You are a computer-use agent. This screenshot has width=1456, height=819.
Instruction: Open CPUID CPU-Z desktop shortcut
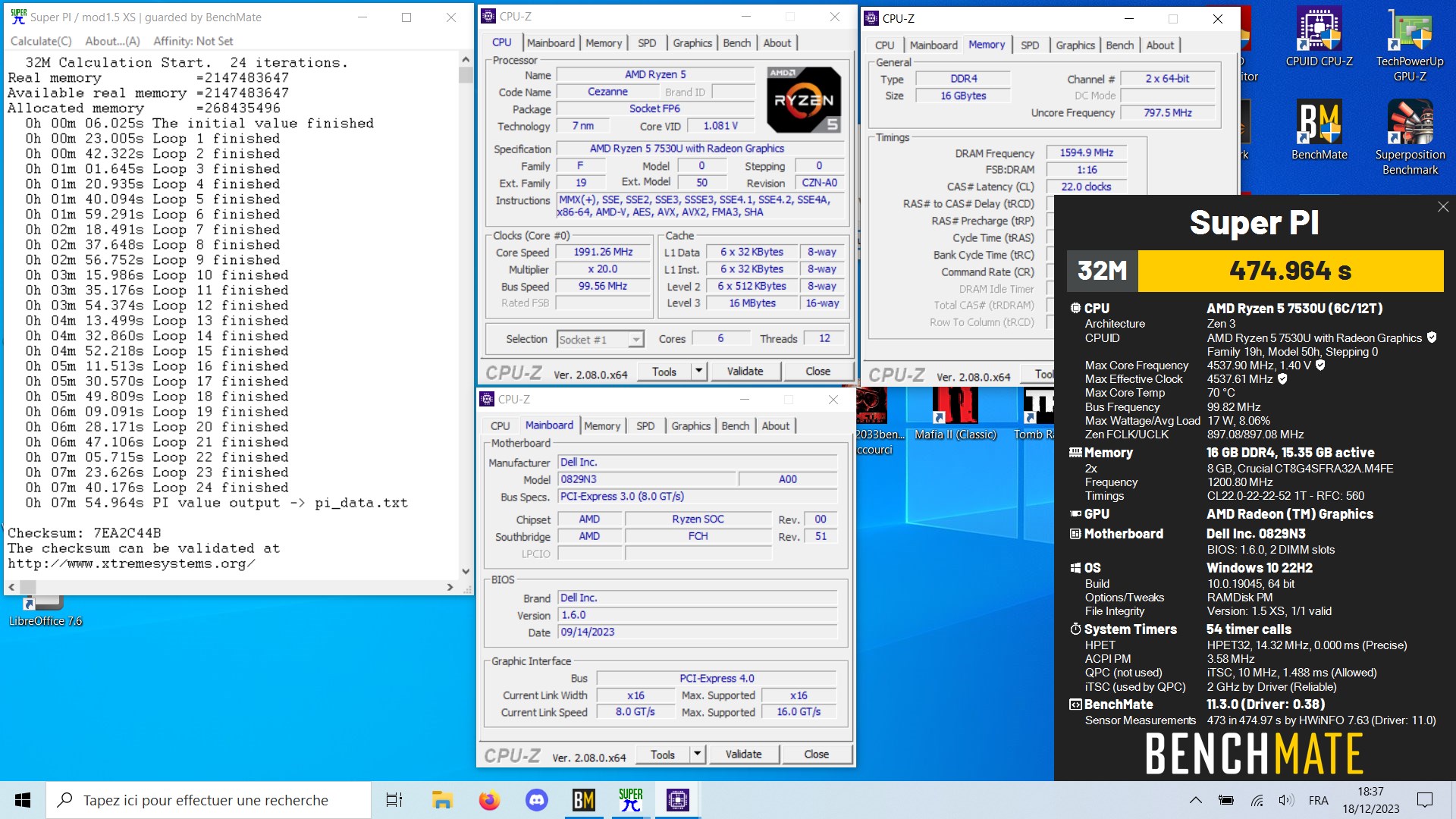pos(1319,36)
